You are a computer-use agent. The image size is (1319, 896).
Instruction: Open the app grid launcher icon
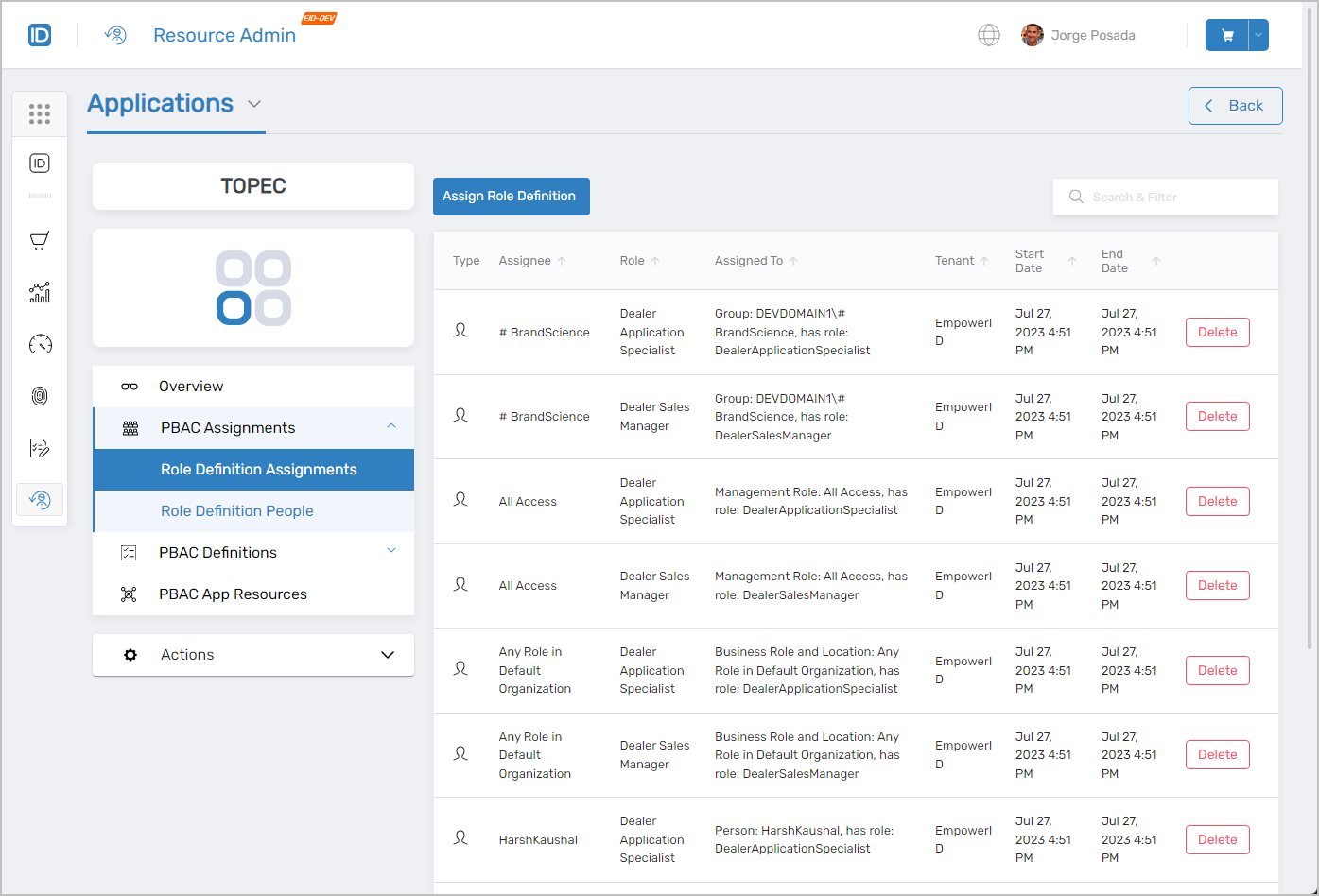[x=40, y=114]
